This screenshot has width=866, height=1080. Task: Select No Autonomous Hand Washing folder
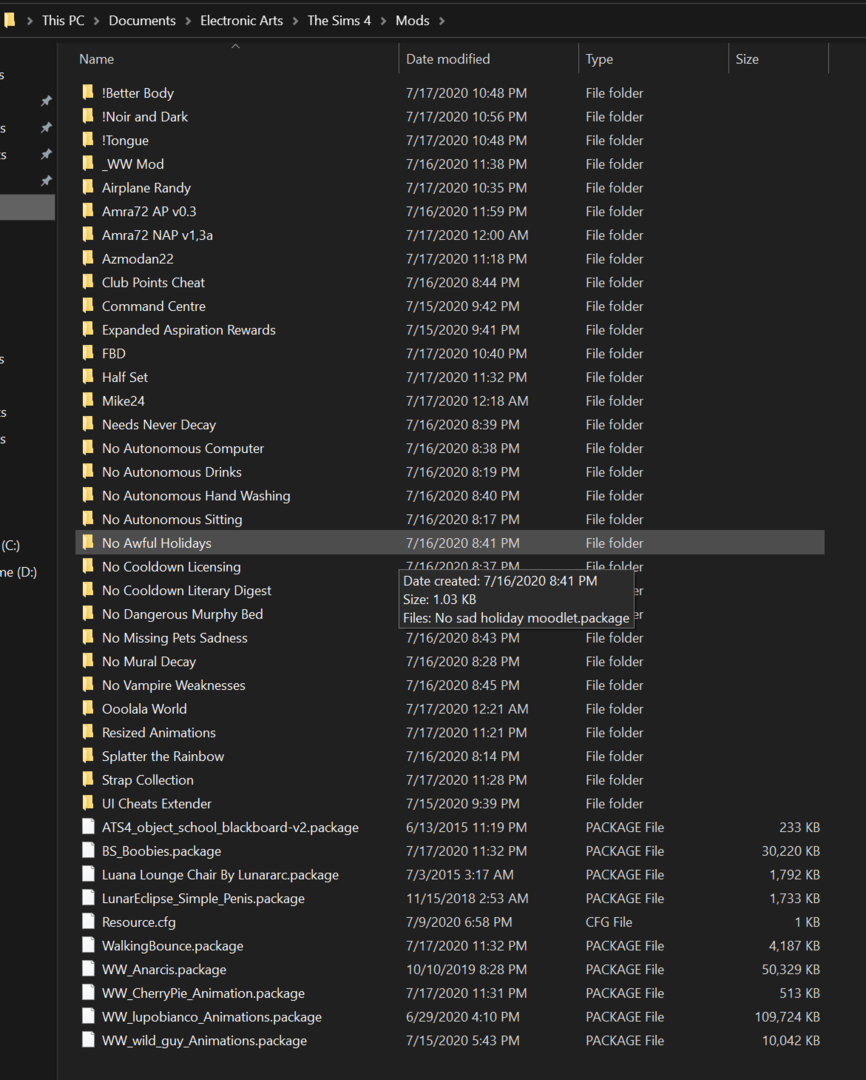tap(196, 495)
